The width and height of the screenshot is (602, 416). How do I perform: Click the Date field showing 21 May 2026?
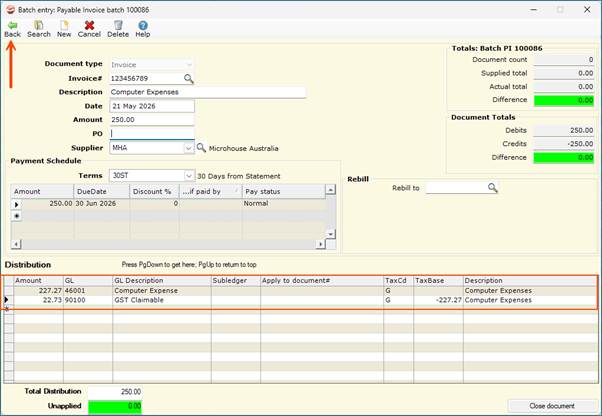[152, 106]
